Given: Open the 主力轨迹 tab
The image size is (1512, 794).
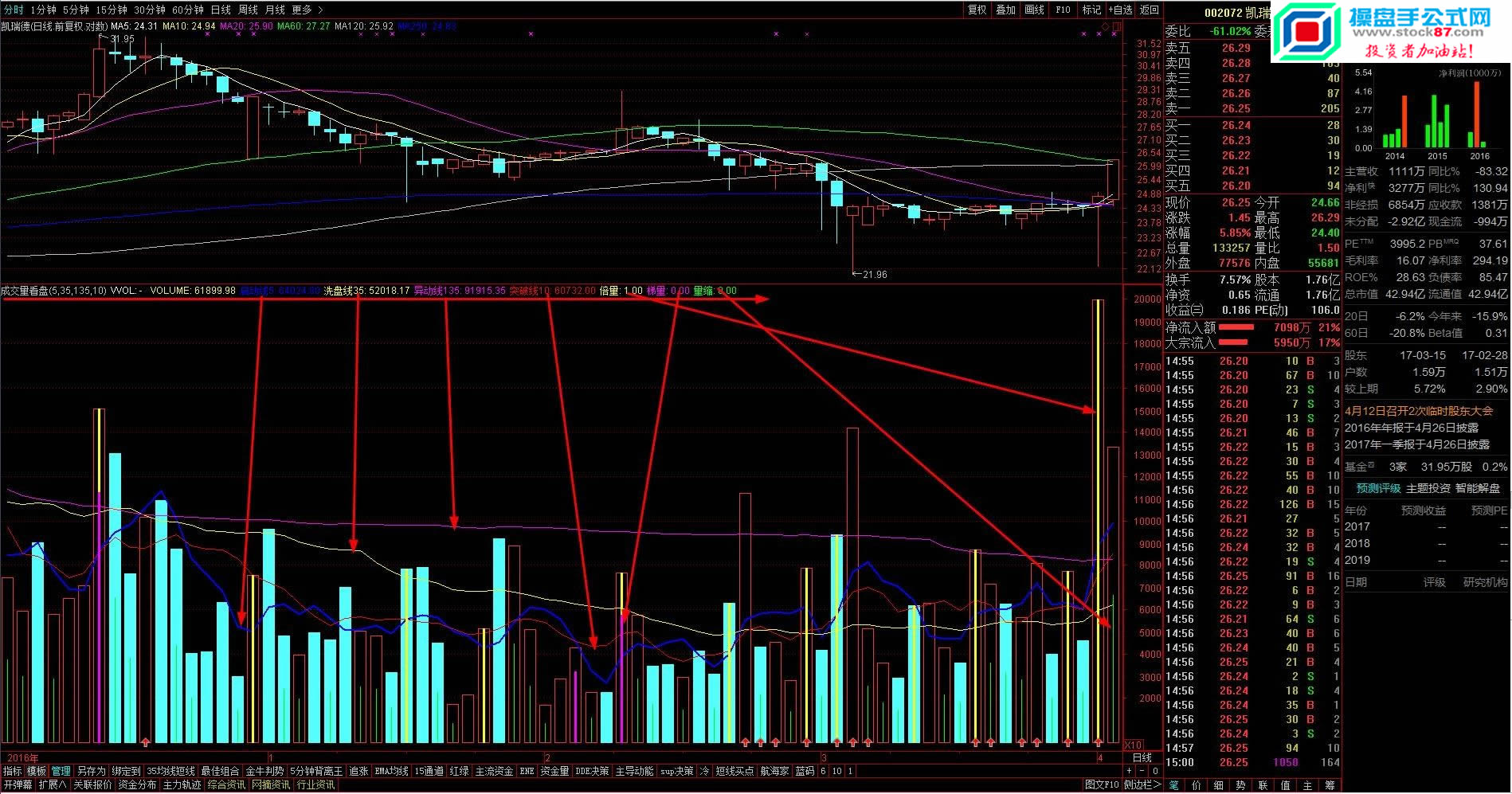Looking at the screenshot, I should click(x=182, y=785).
